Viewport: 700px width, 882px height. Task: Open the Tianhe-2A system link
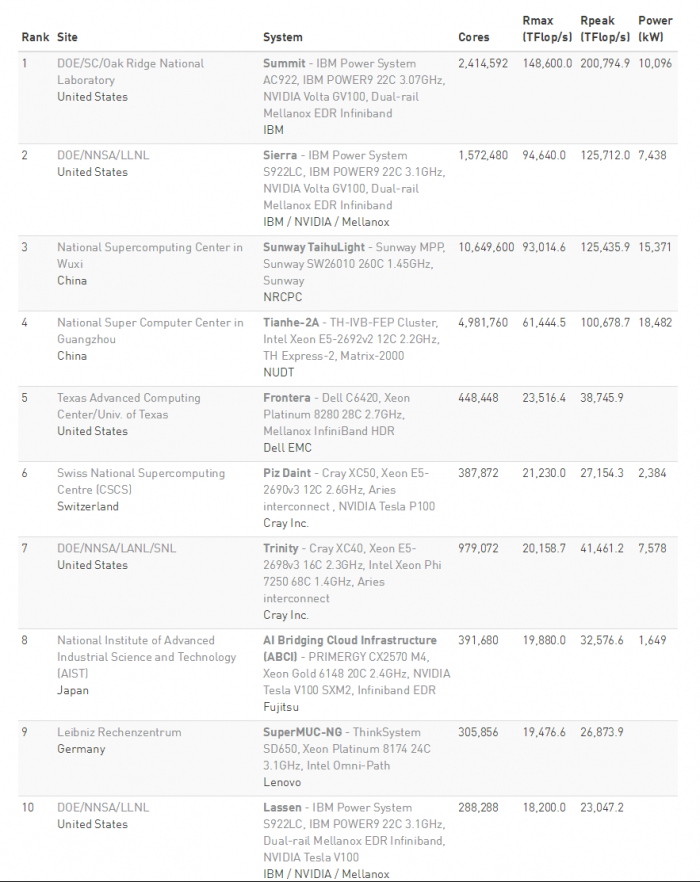click(292, 322)
